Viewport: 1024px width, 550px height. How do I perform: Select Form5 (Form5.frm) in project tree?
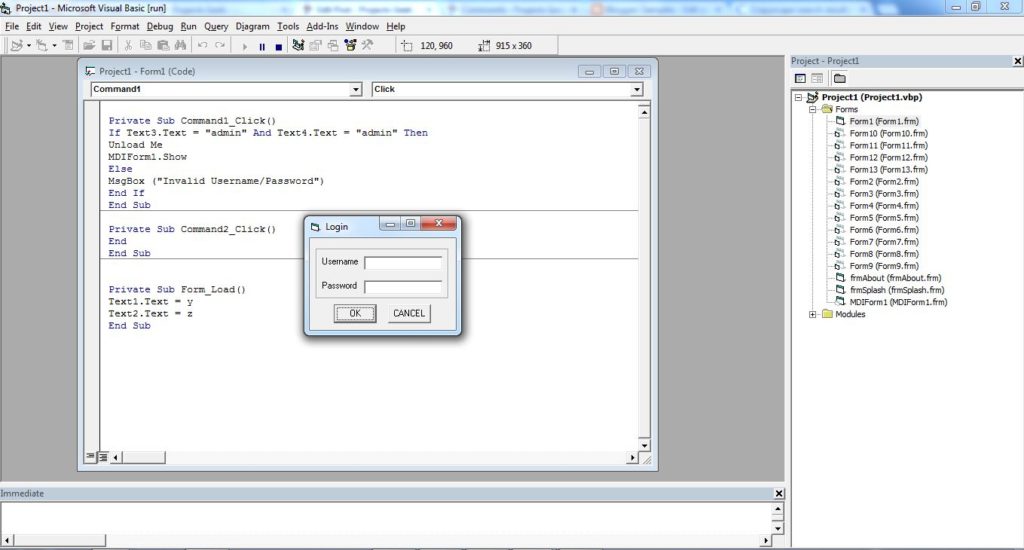click(884, 218)
